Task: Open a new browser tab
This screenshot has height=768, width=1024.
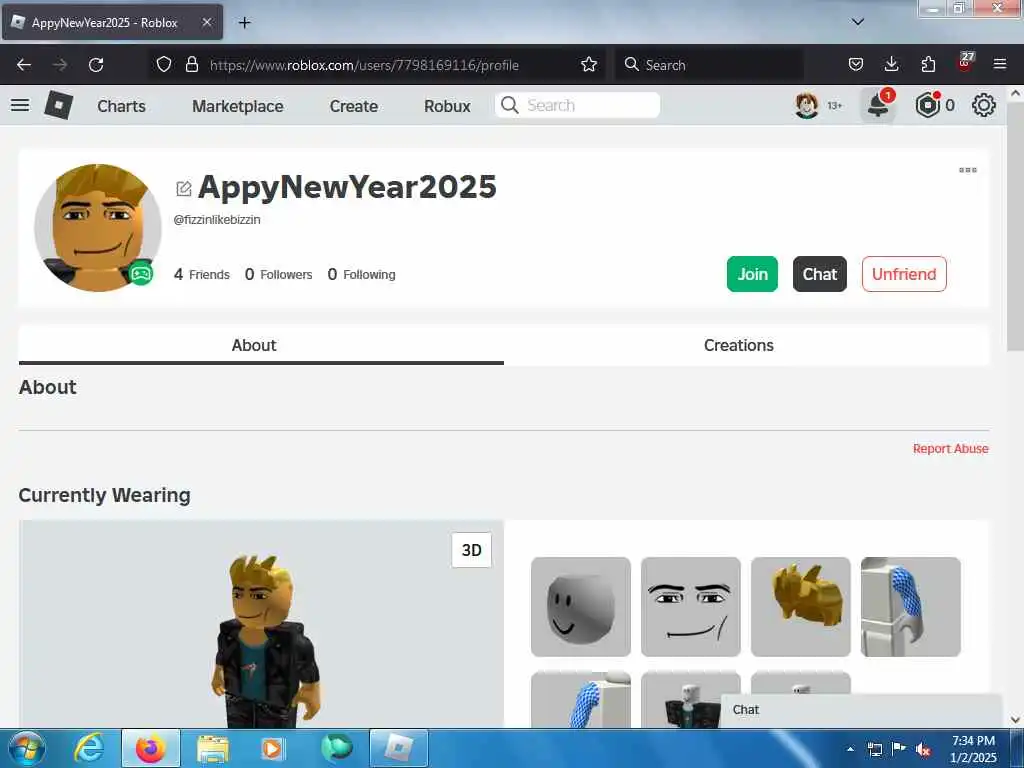Action: (x=244, y=23)
